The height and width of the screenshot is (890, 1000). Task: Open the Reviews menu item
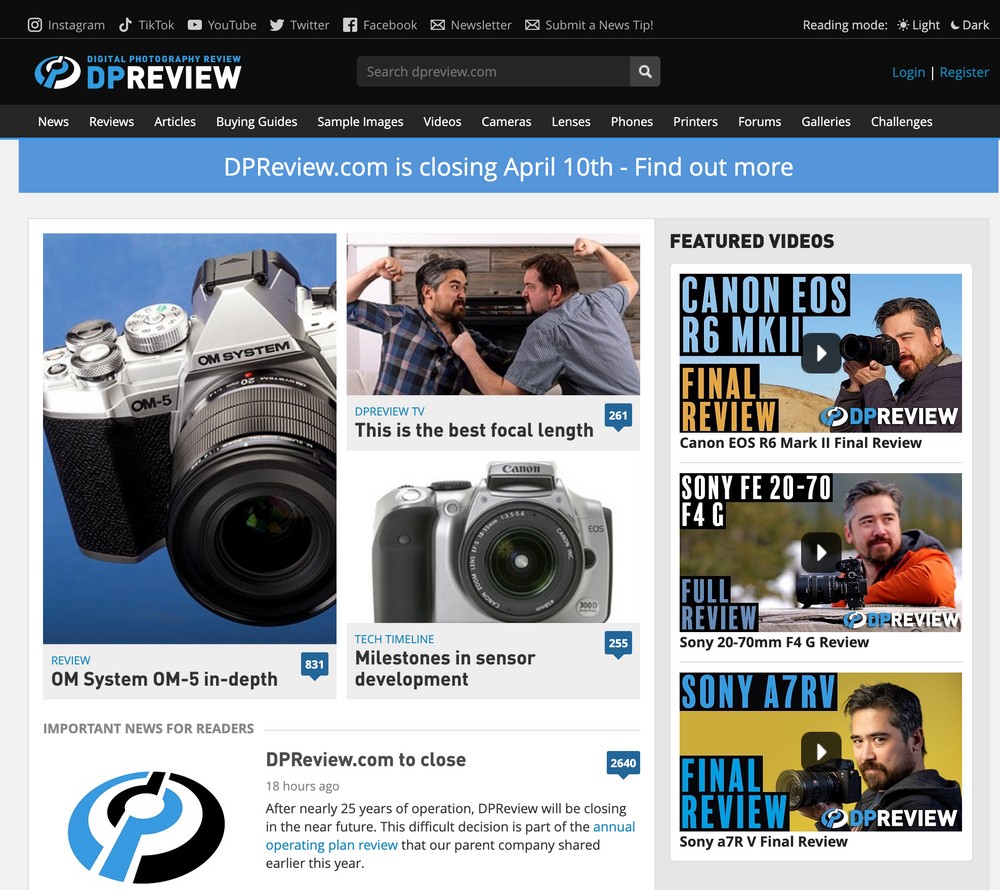point(112,121)
